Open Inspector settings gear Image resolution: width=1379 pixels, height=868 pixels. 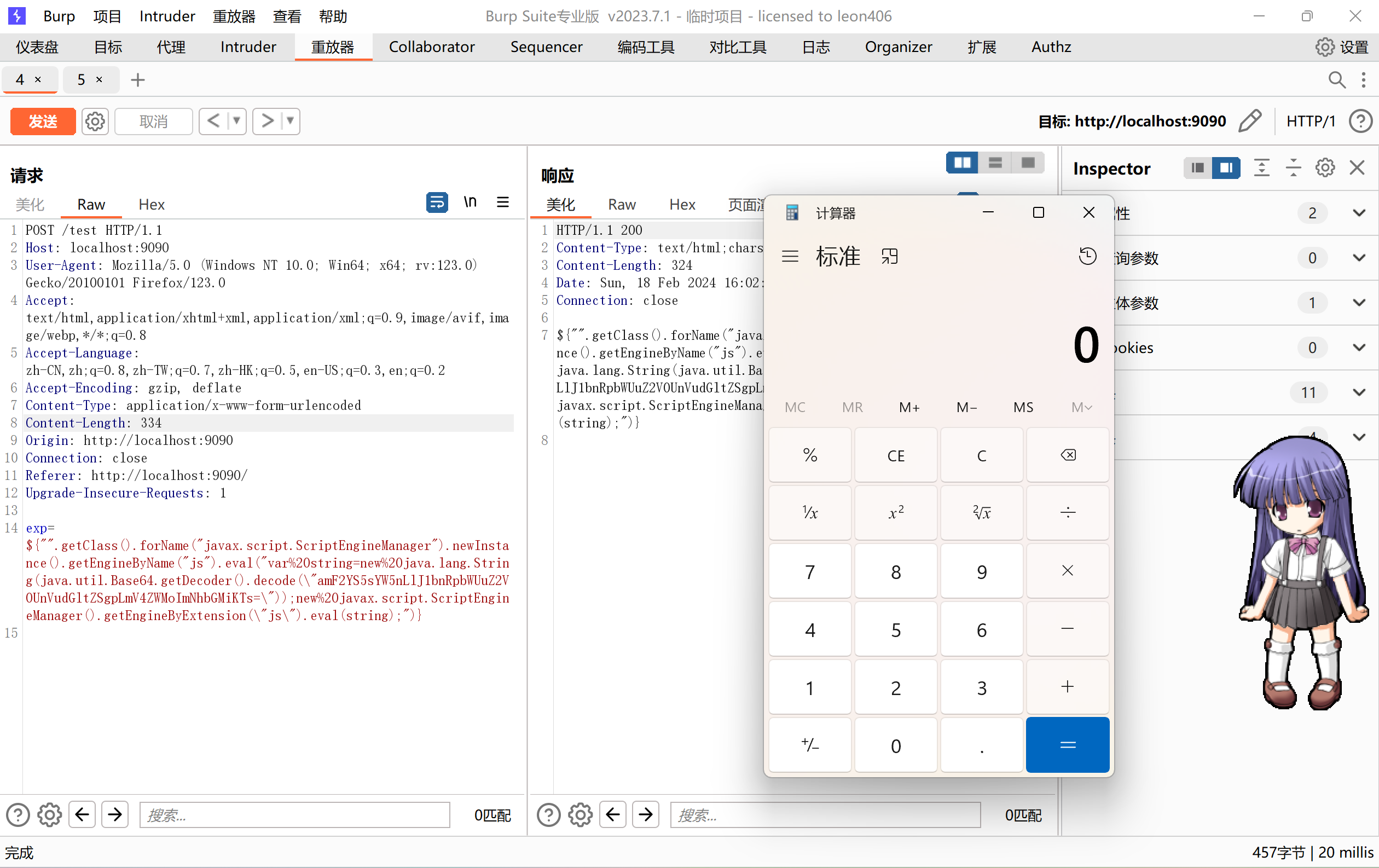[1325, 168]
